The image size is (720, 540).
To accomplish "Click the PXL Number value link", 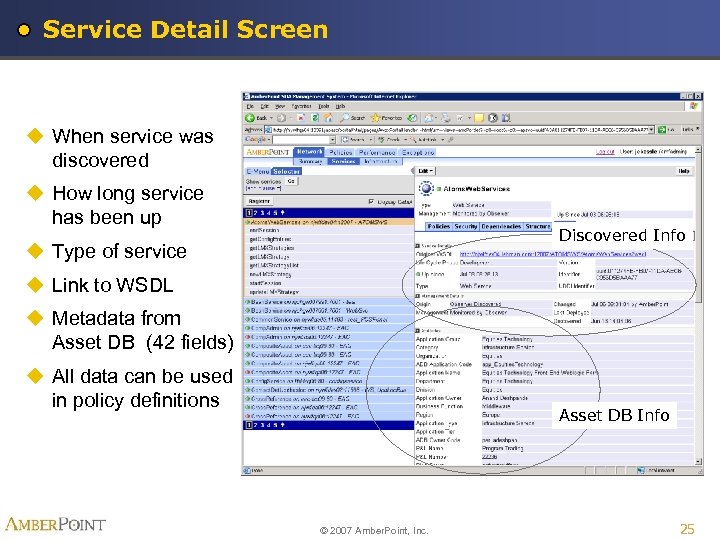I will click(x=489, y=456).
